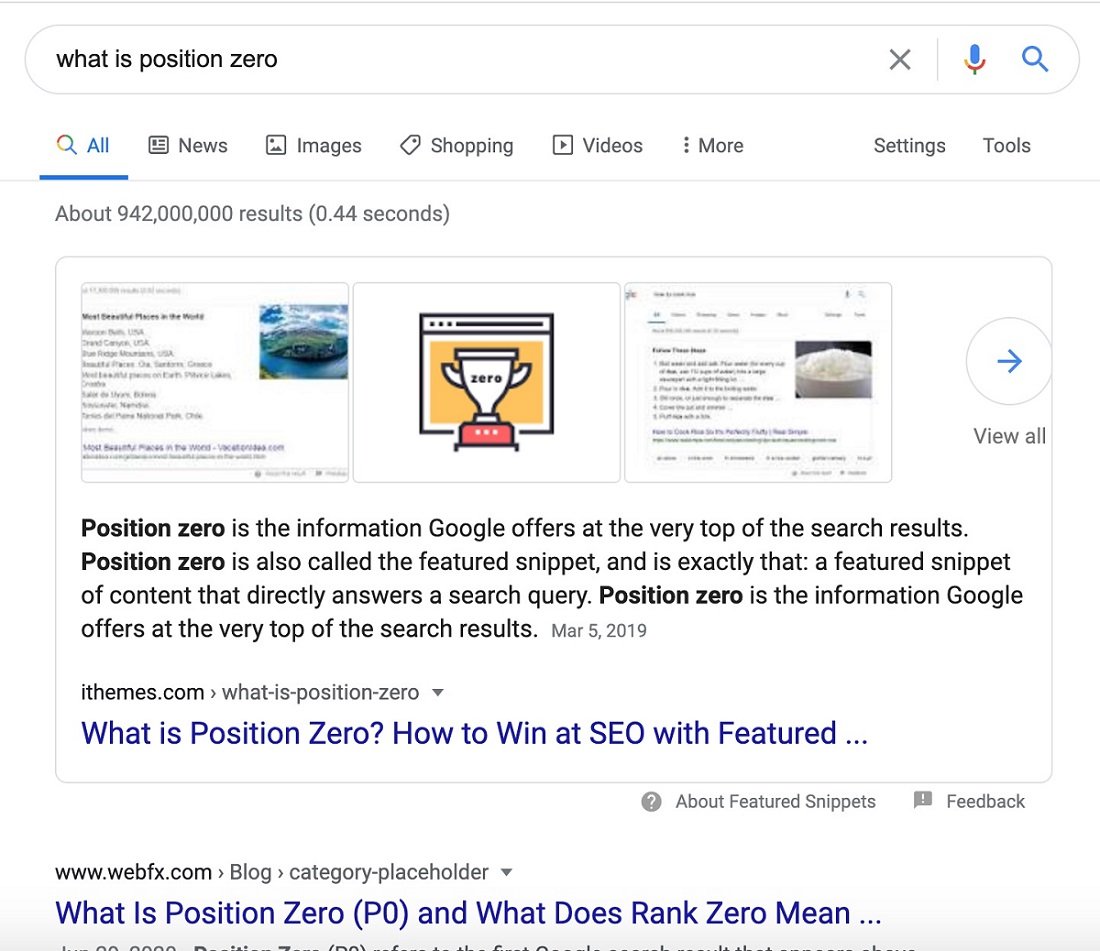
Task: Open search Settings
Action: click(909, 146)
